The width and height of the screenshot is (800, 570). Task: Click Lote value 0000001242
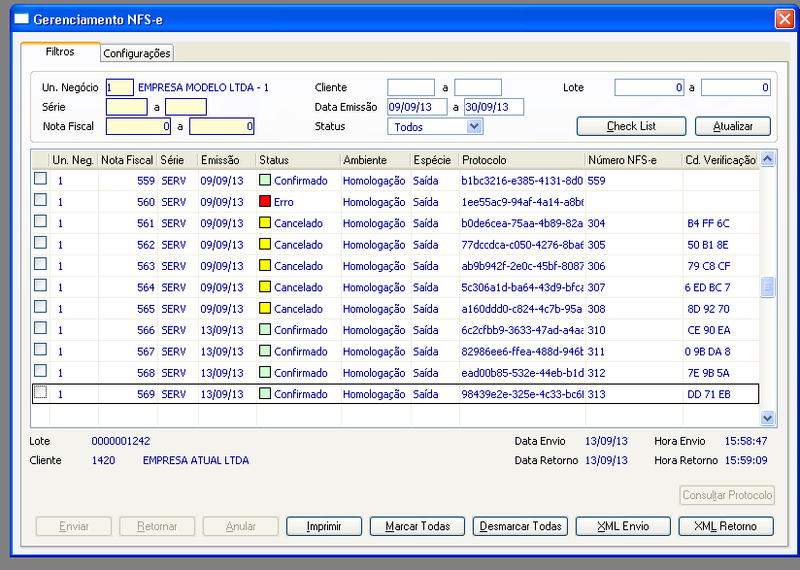tap(121, 441)
